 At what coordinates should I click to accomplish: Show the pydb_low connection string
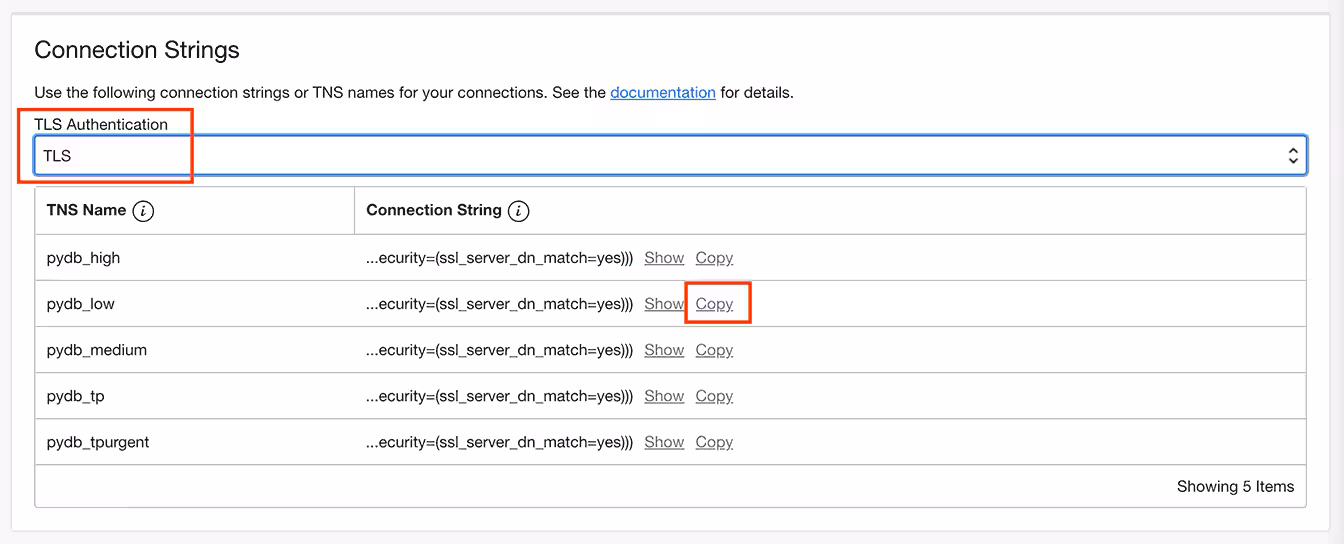coord(664,304)
